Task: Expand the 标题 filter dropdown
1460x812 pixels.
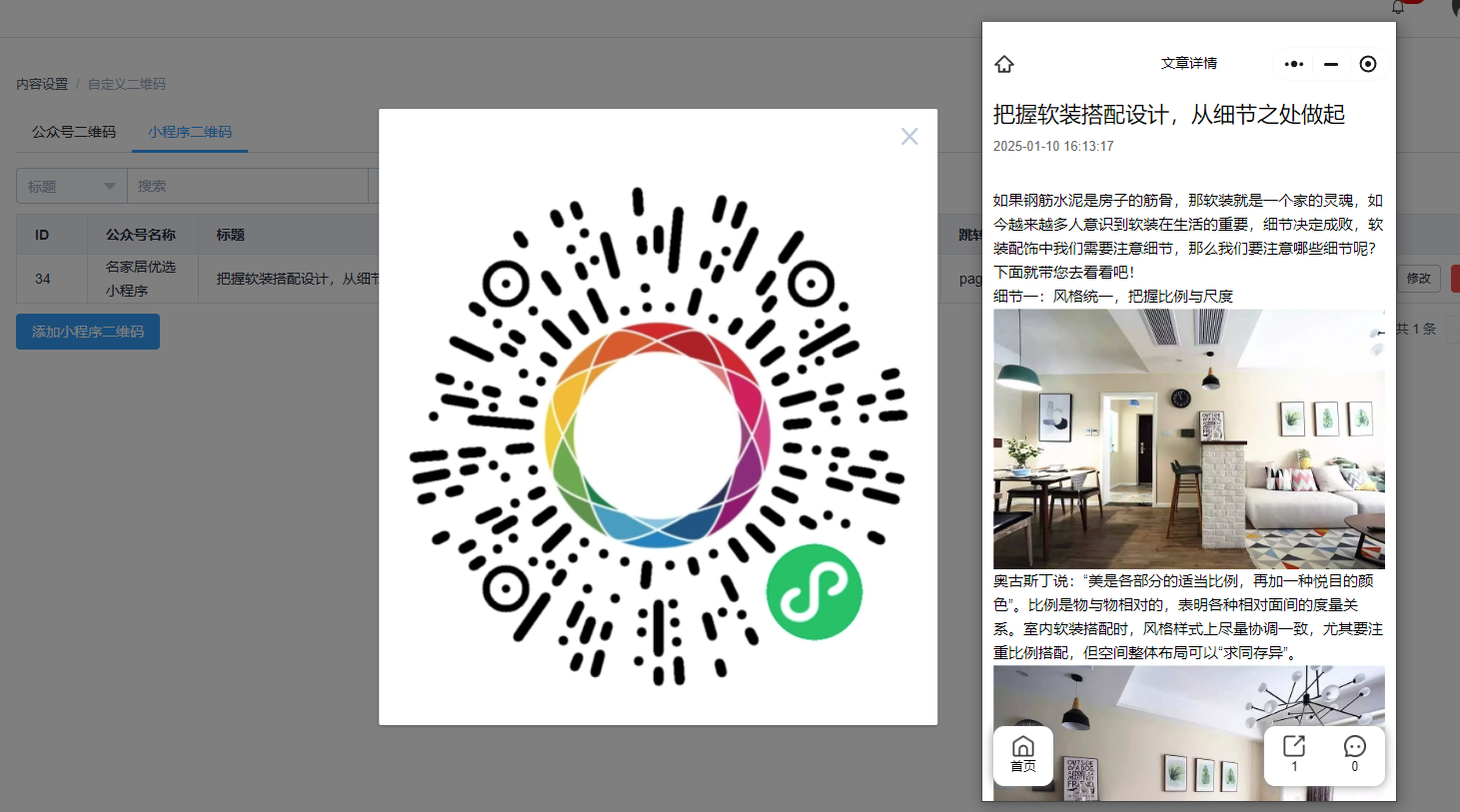Action: click(72, 186)
